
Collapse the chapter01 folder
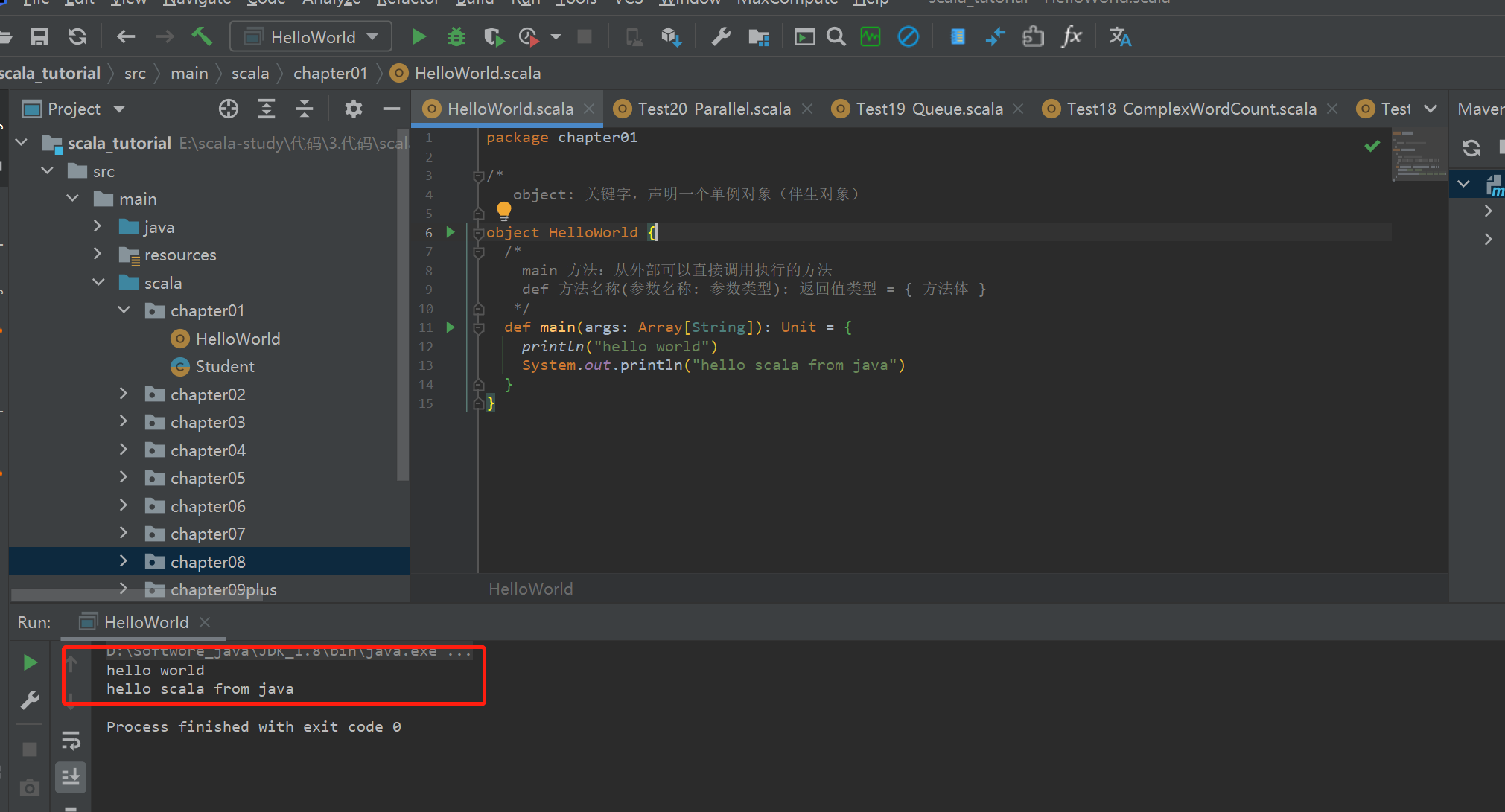[x=124, y=310]
